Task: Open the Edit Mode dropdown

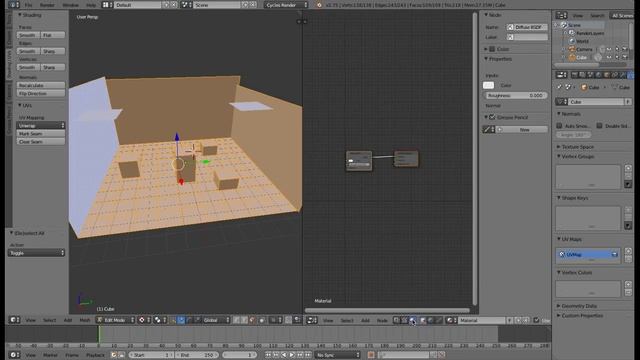Action: click(116, 320)
